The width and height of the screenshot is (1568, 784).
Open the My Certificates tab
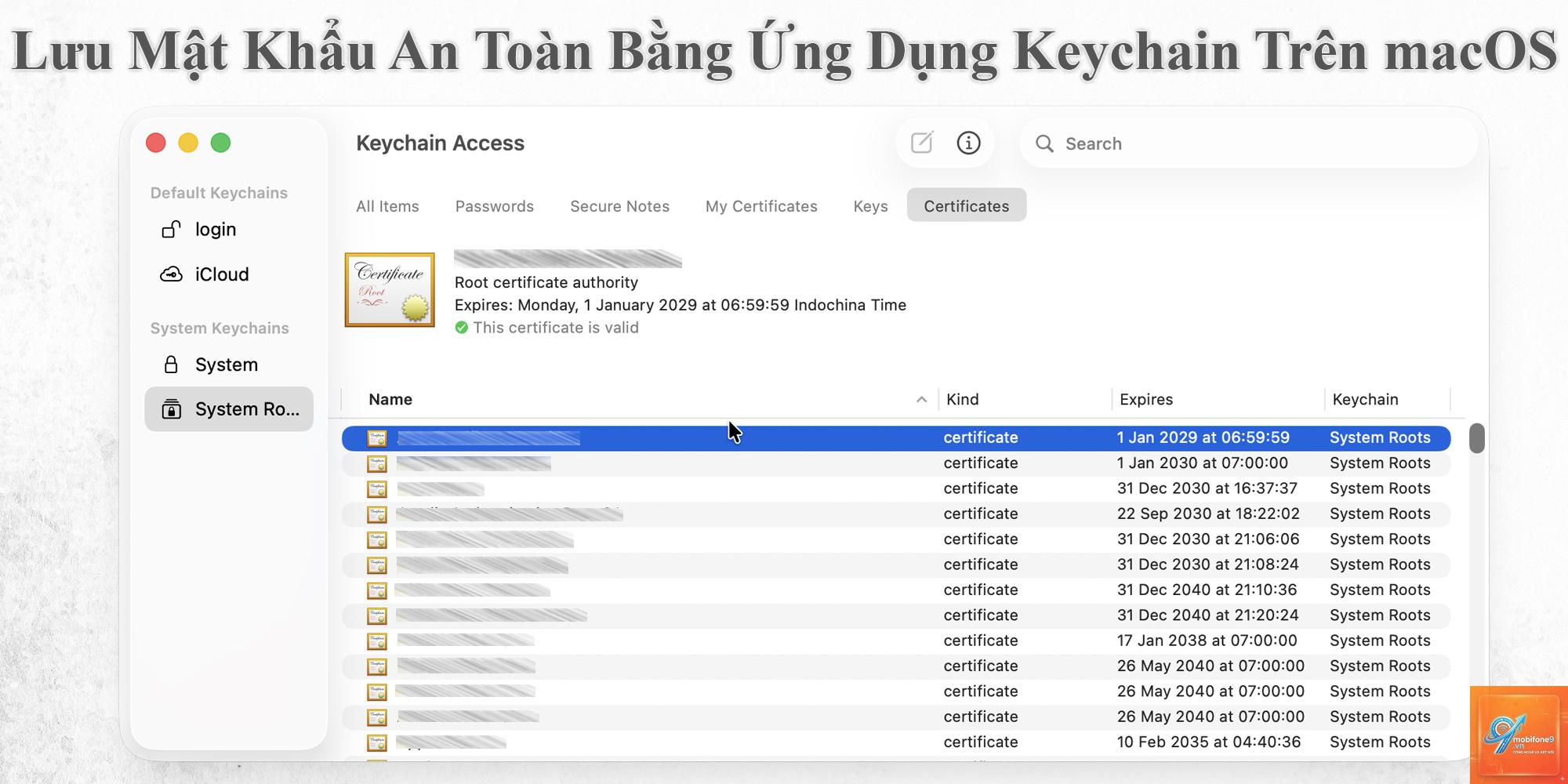point(761,206)
